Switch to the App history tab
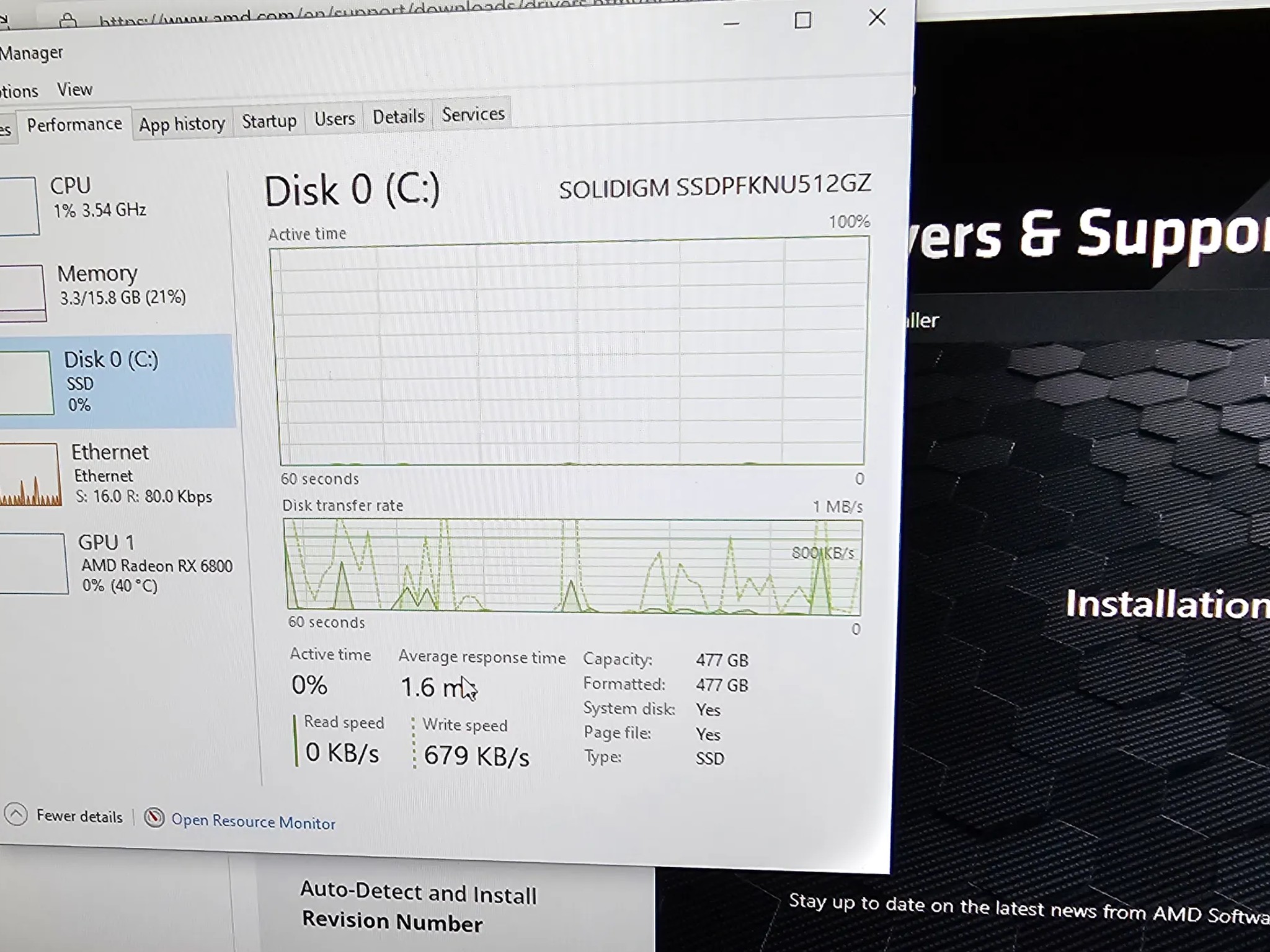Image resolution: width=1270 pixels, height=952 pixels. 182,124
